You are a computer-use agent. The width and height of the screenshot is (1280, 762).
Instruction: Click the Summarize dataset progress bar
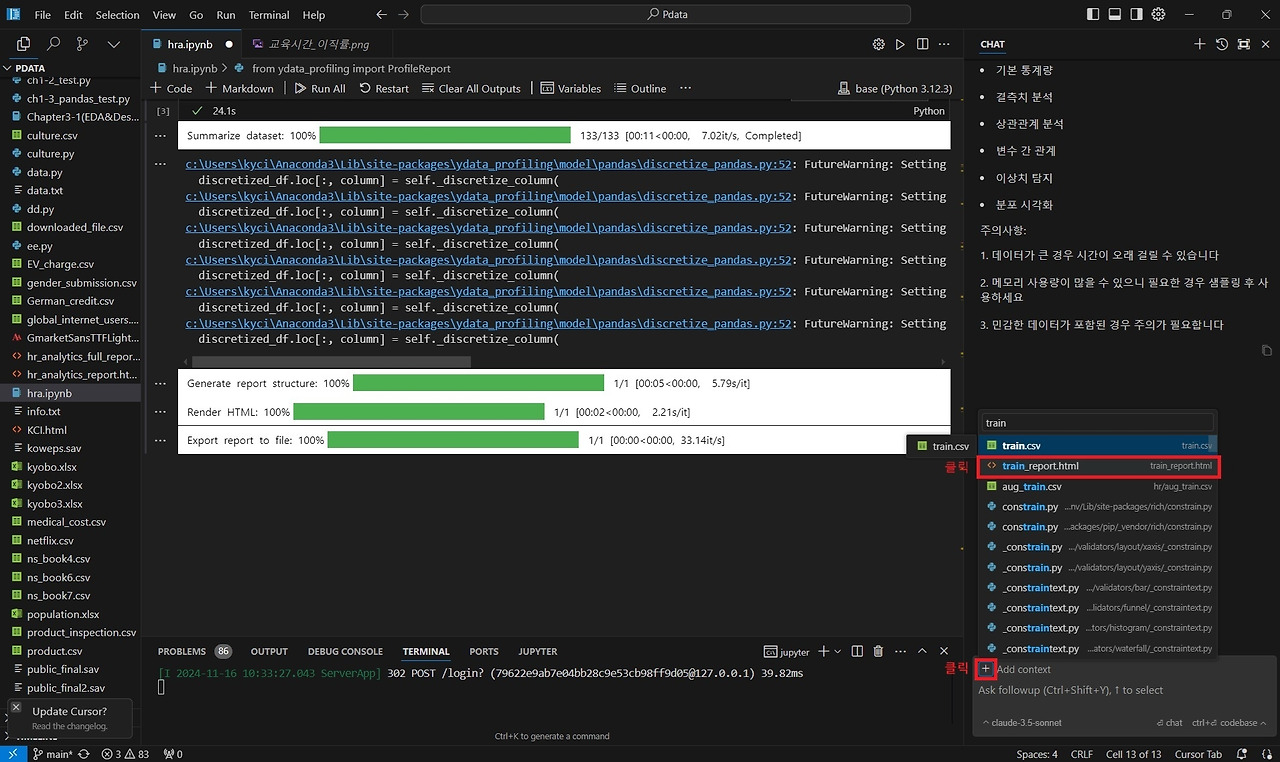pyautogui.click(x=445, y=135)
